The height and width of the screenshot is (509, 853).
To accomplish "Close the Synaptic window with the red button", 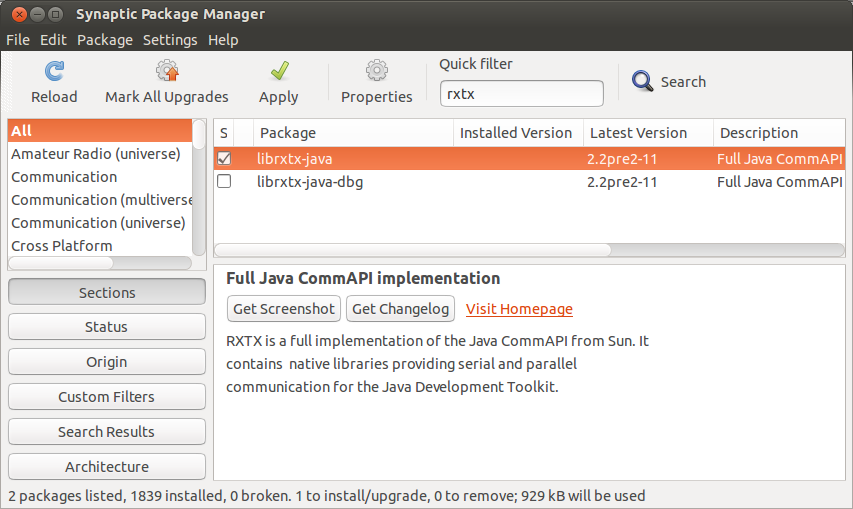I will click(19, 14).
